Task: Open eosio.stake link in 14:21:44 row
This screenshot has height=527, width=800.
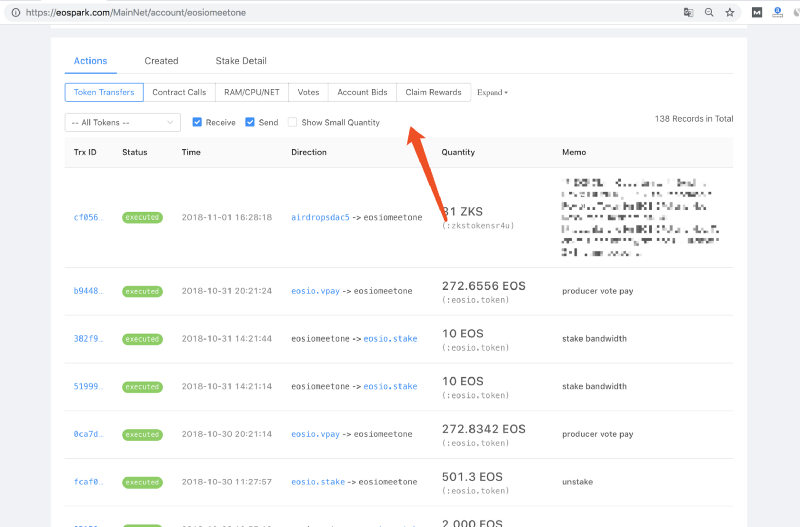Action: tap(390, 339)
